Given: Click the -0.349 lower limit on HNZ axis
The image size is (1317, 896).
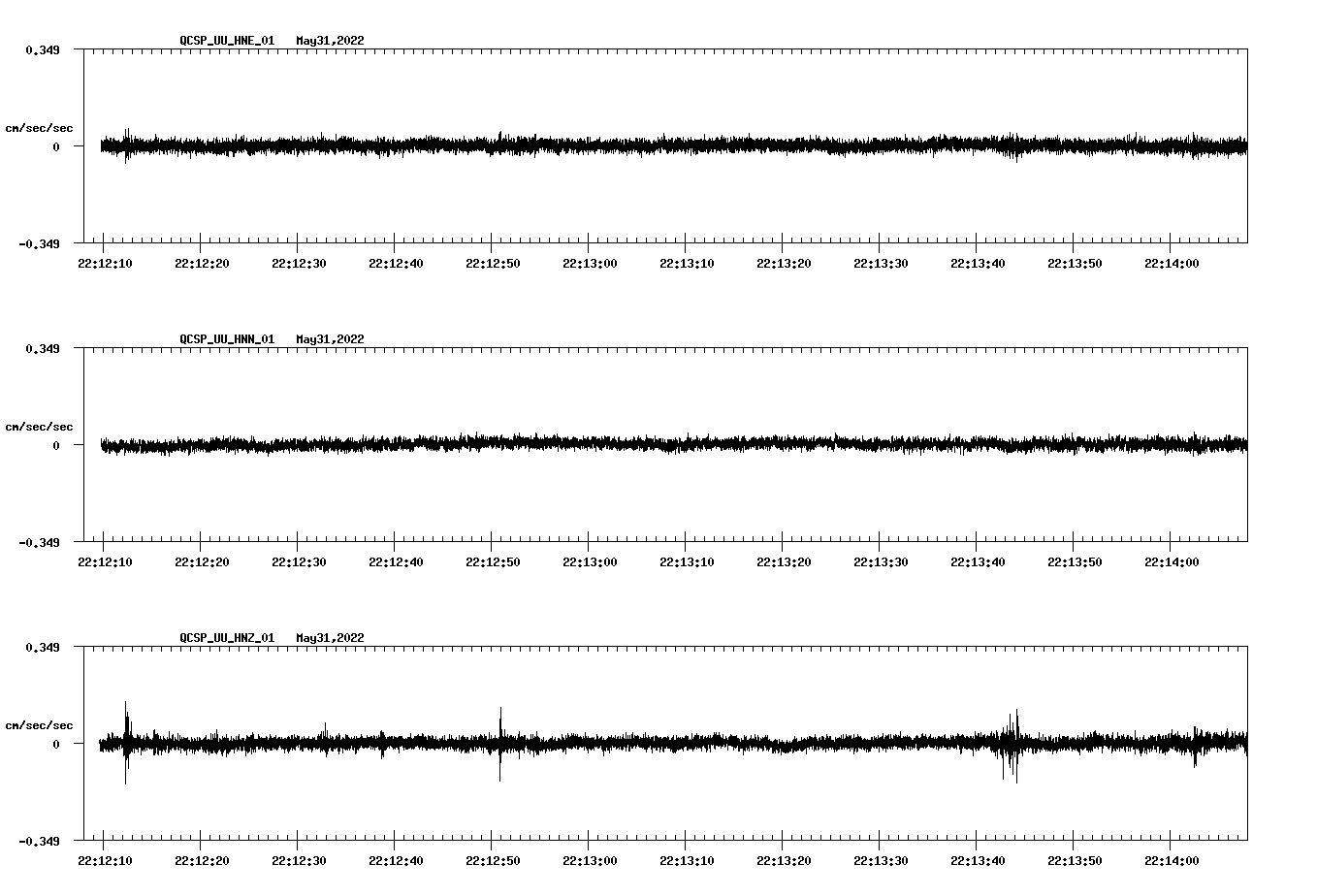Looking at the screenshot, I should pyautogui.click(x=39, y=841).
